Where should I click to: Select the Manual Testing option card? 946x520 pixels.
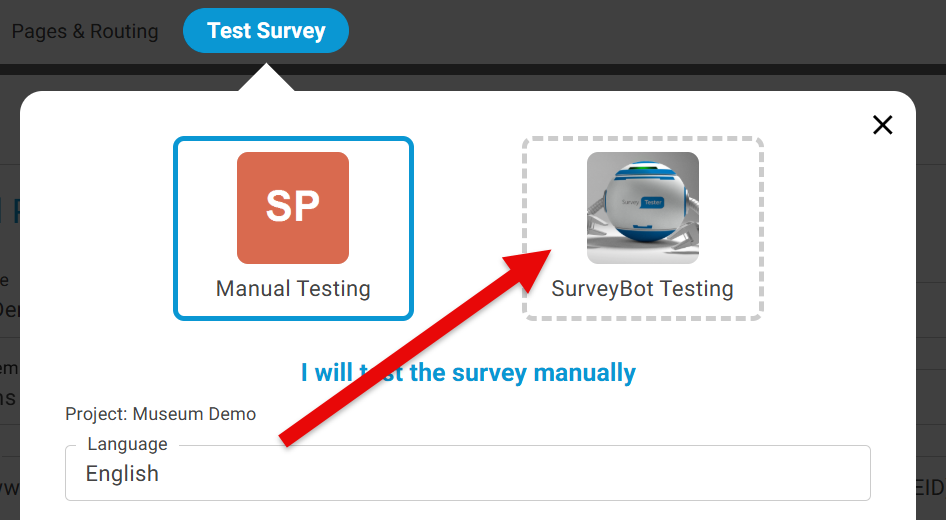[x=293, y=229]
